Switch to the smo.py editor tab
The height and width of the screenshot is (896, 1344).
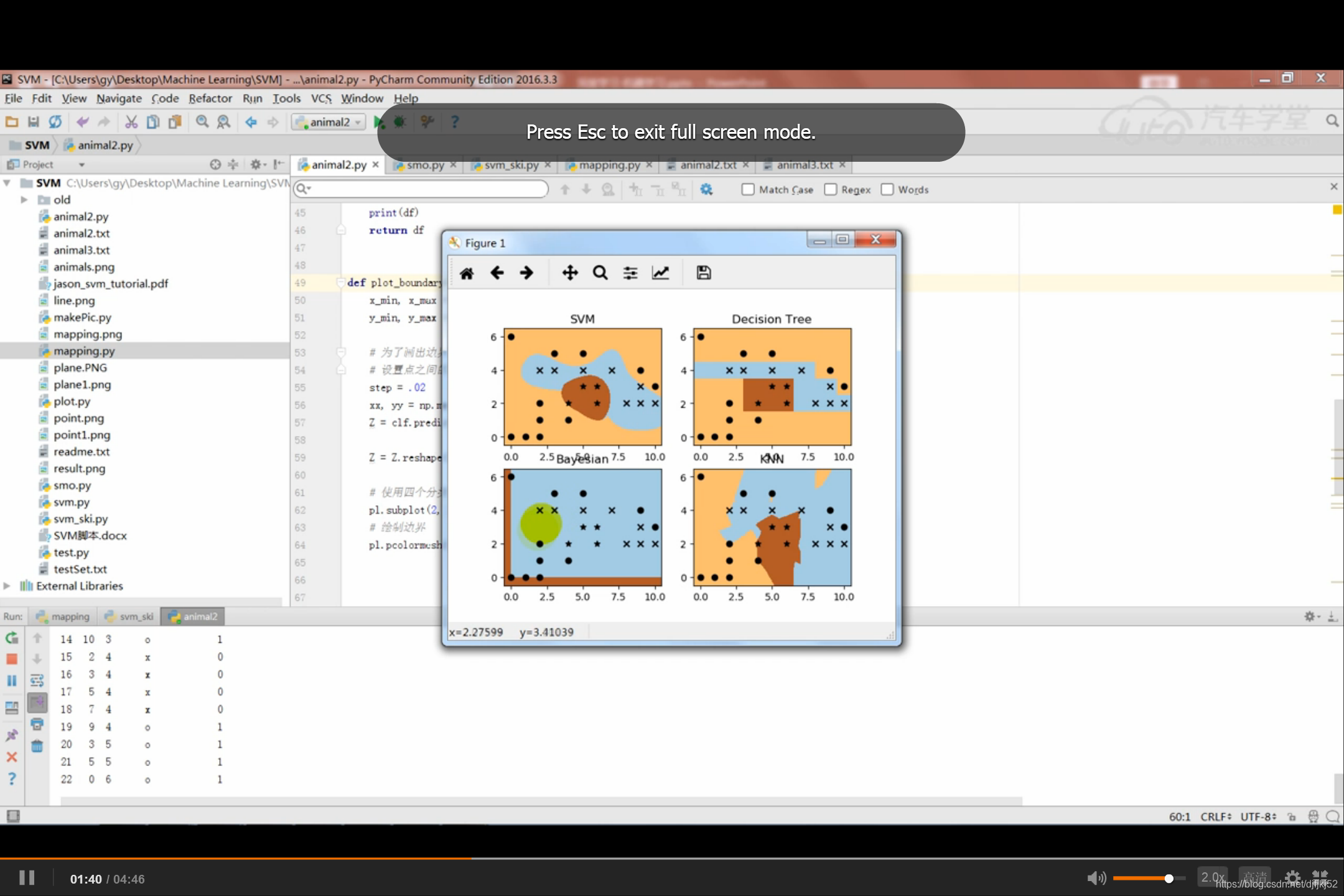[425, 166]
